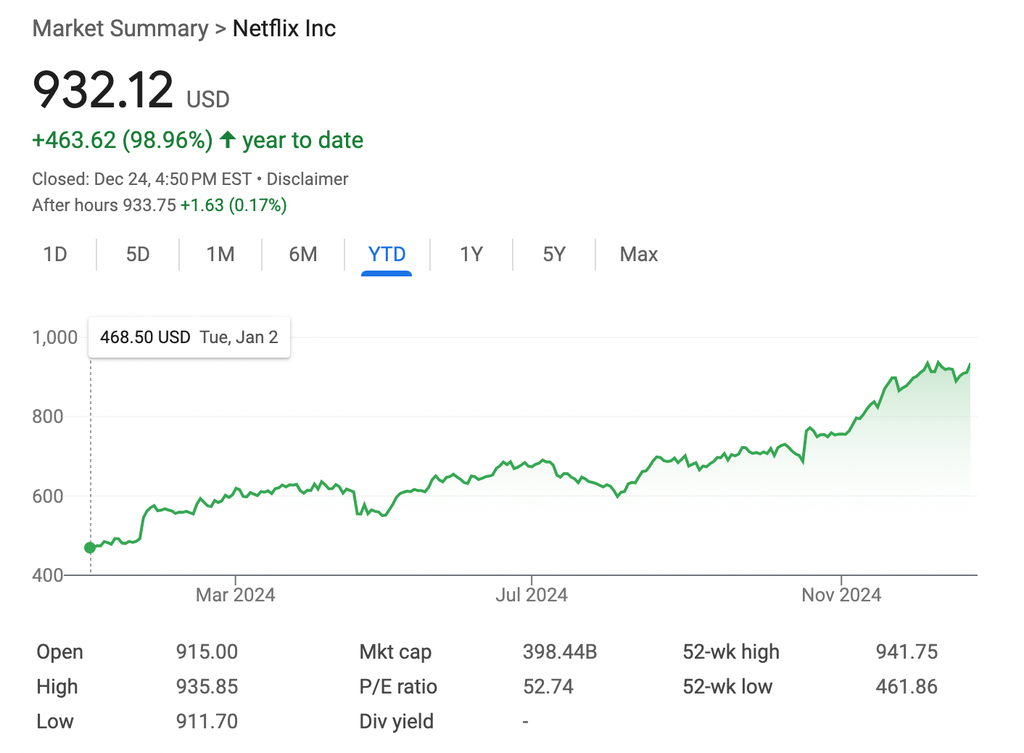Show the 5Y chart range
This screenshot has height=753, width=1024.
pyautogui.click(x=554, y=254)
